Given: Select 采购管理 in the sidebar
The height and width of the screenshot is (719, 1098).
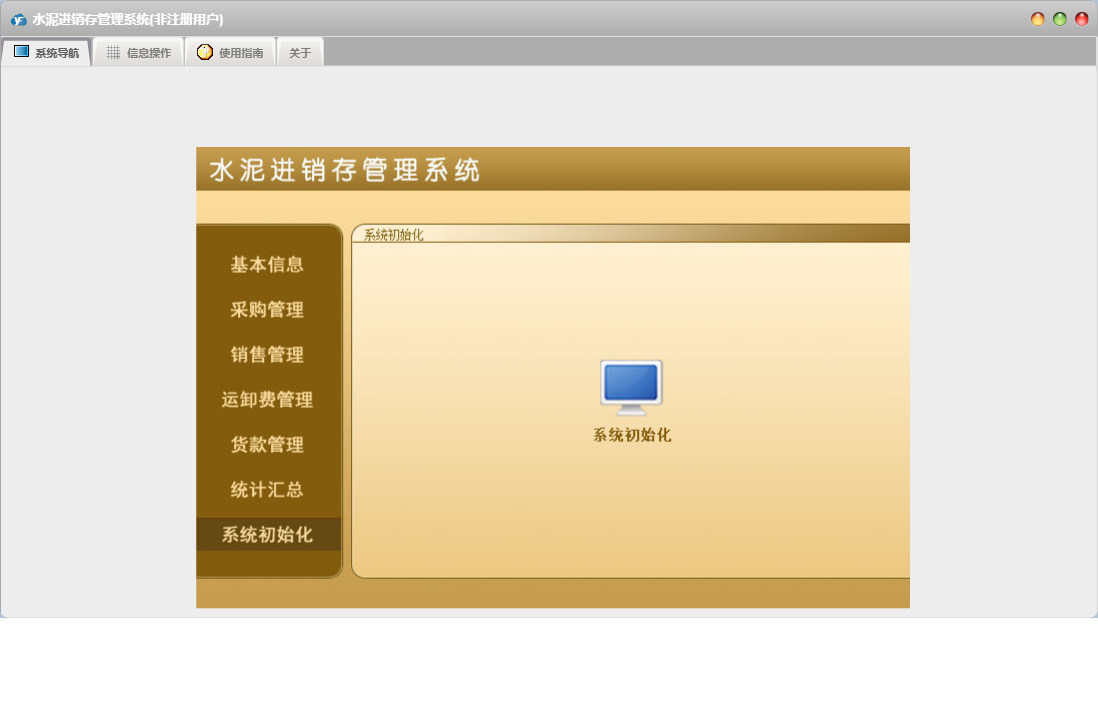Looking at the screenshot, I should click(267, 309).
